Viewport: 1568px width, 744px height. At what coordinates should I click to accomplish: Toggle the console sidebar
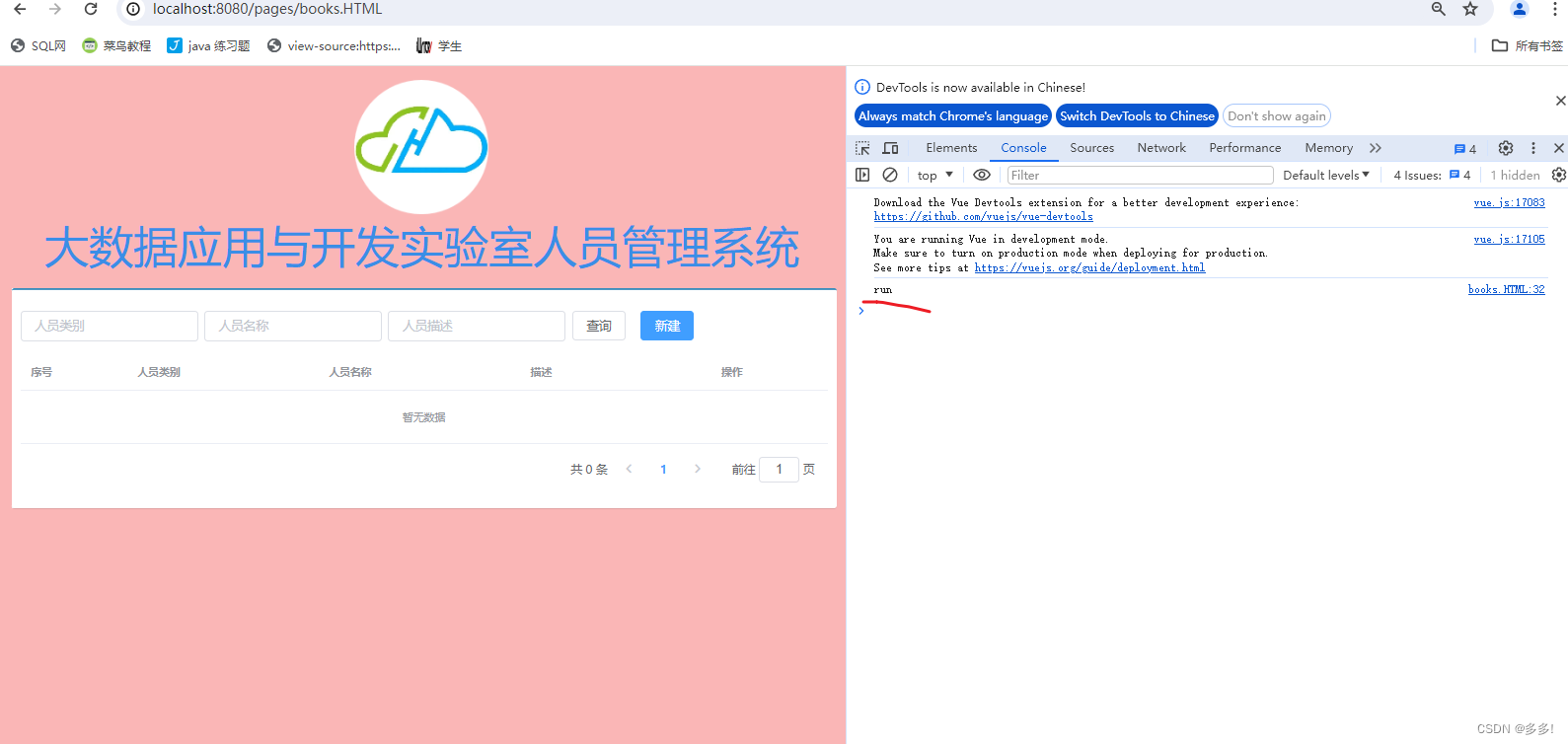tap(862, 175)
